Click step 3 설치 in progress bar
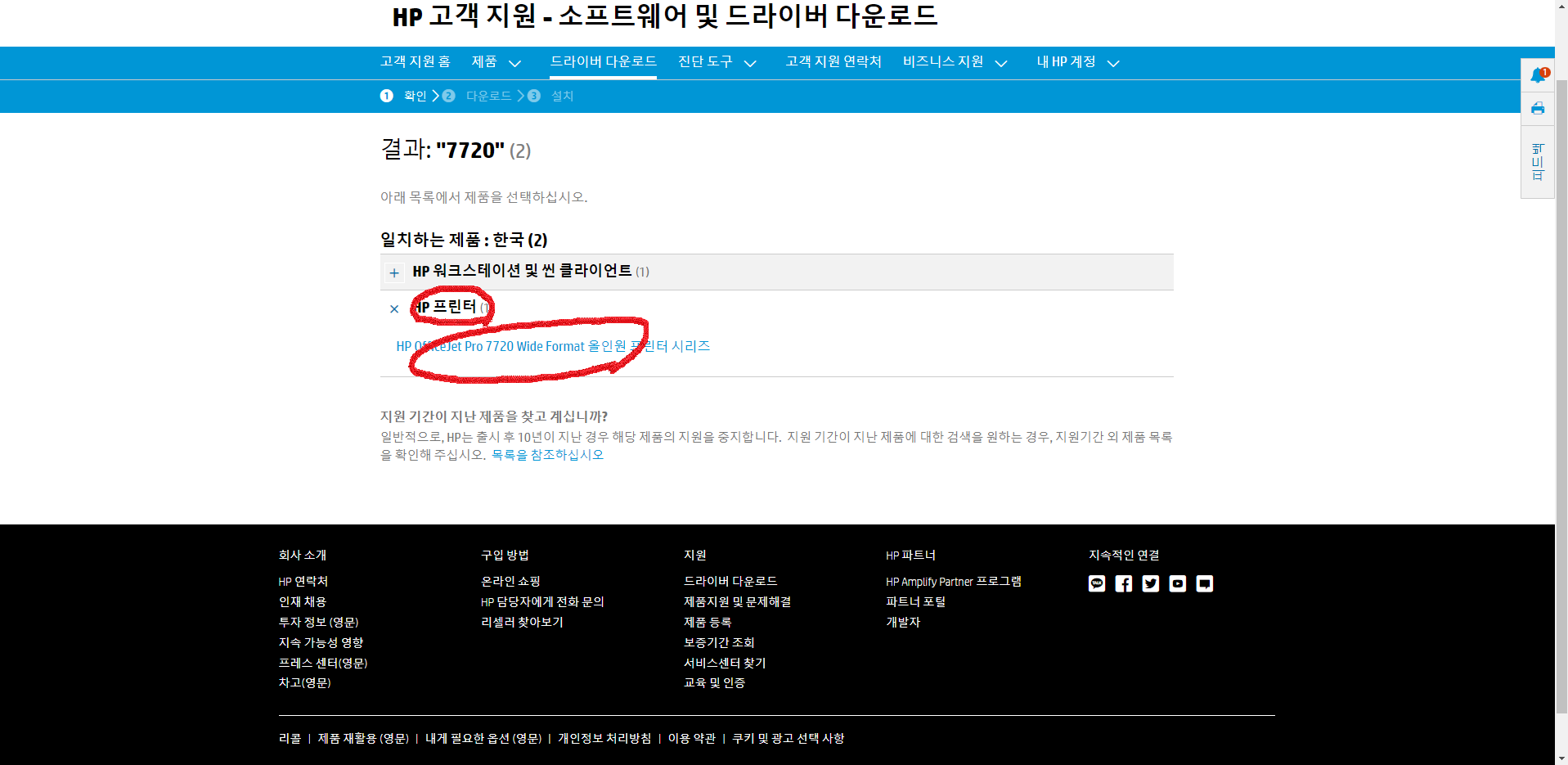 (x=550, y=96)
